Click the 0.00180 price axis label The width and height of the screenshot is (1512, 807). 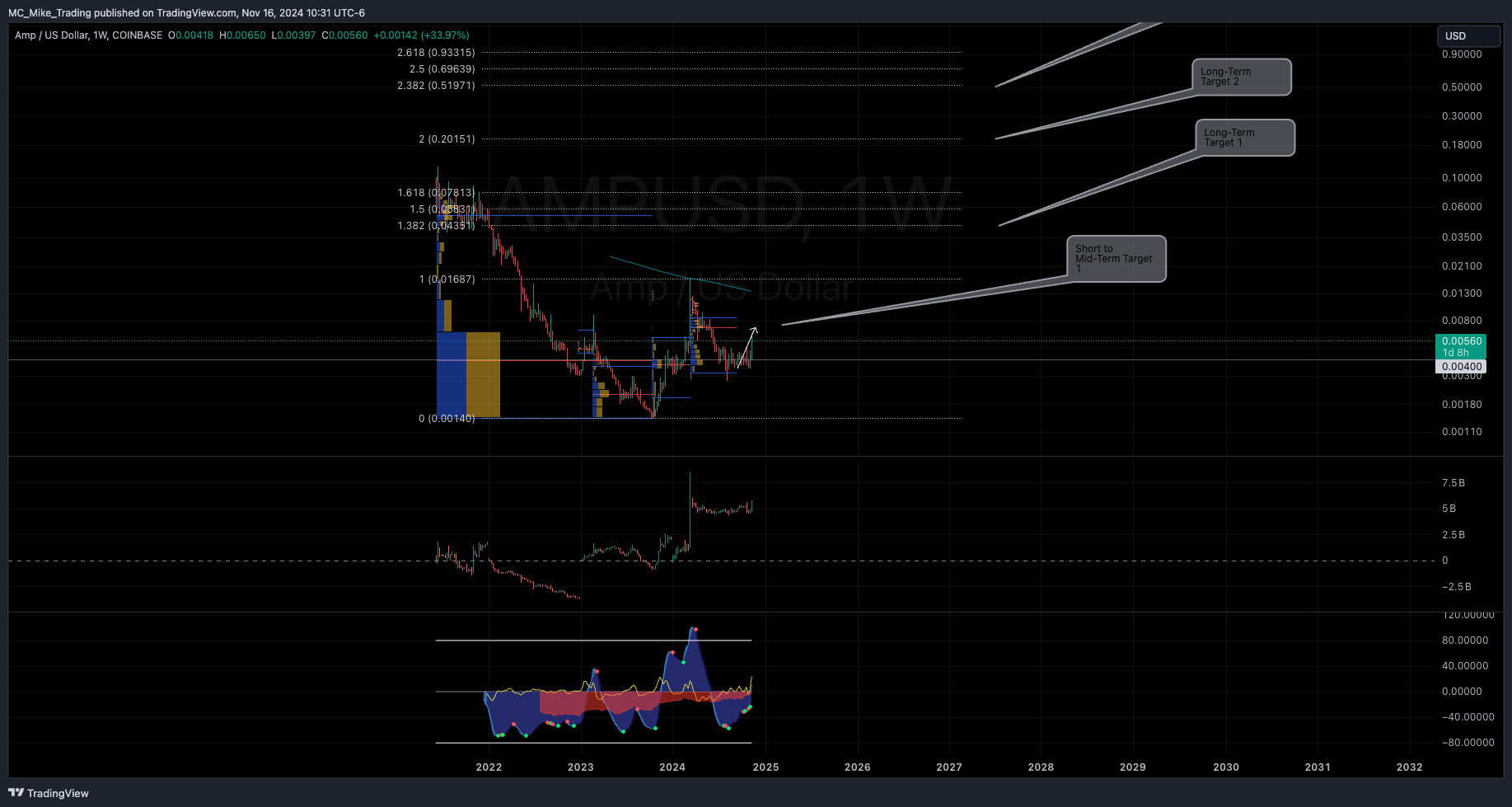[1462, 405]
